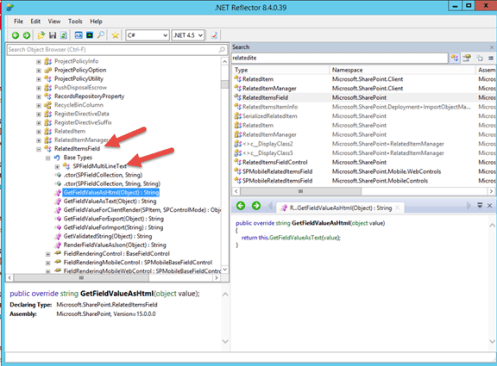
Task: Open the View menu
Action: point(54,21)
